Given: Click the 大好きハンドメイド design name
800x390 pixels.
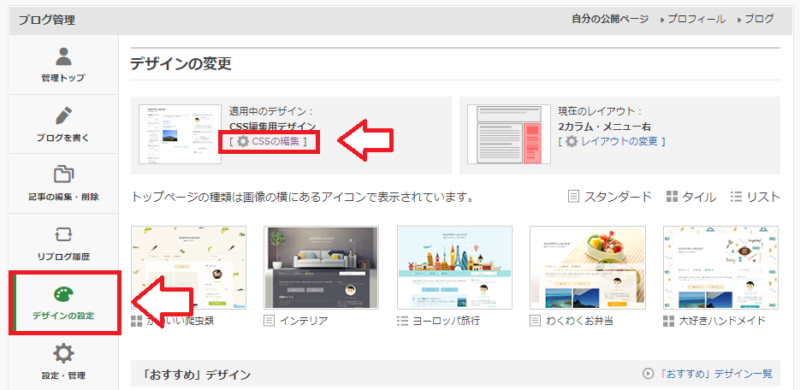Looking at the screenshot, I should (722, 321).
